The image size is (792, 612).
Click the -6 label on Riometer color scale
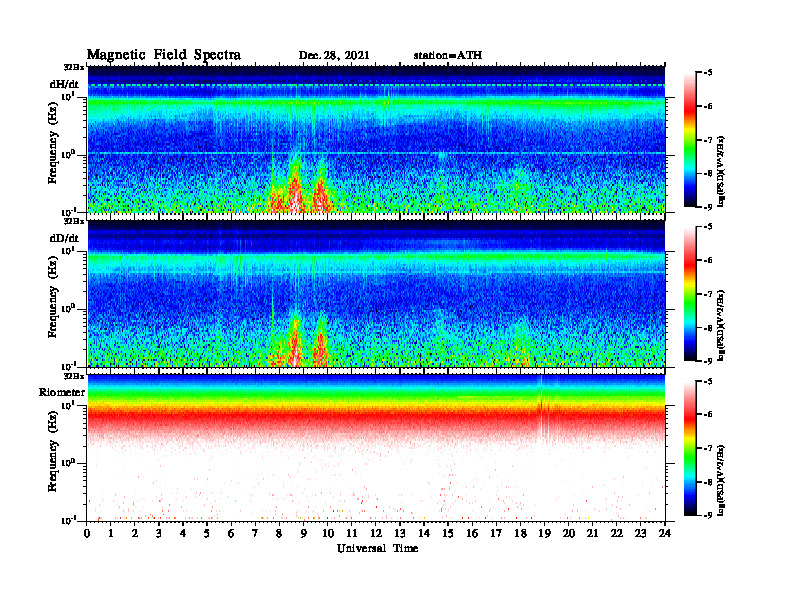(x=708, y=415)
